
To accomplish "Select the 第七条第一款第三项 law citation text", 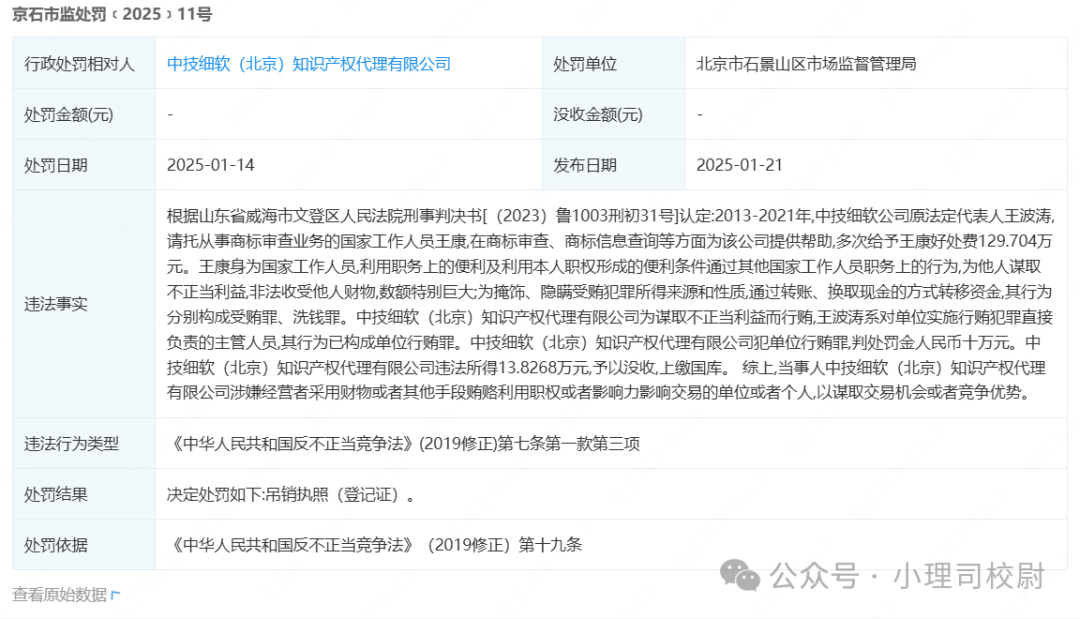I will point(569,443).
